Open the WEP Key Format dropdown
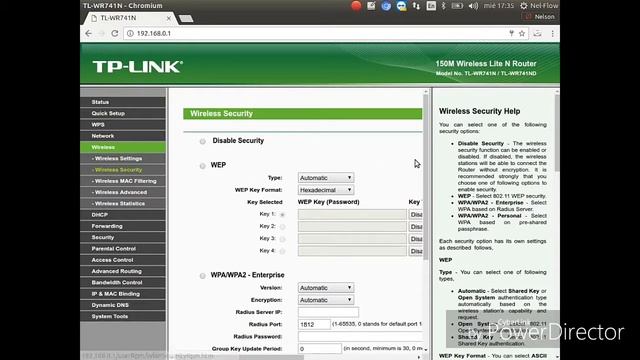 click(x=326, y=190)
